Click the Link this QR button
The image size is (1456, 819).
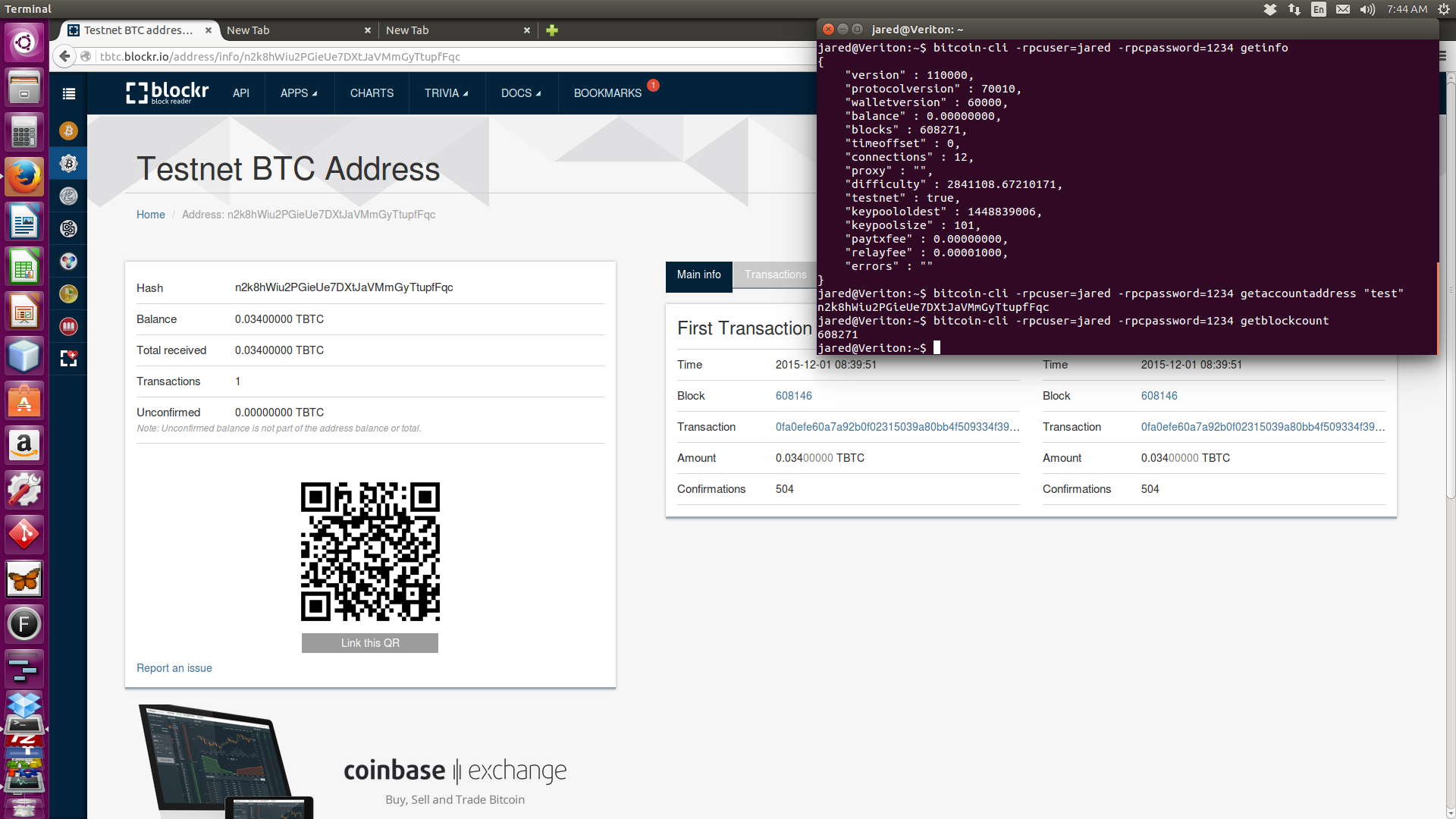[x=370, y=643]
